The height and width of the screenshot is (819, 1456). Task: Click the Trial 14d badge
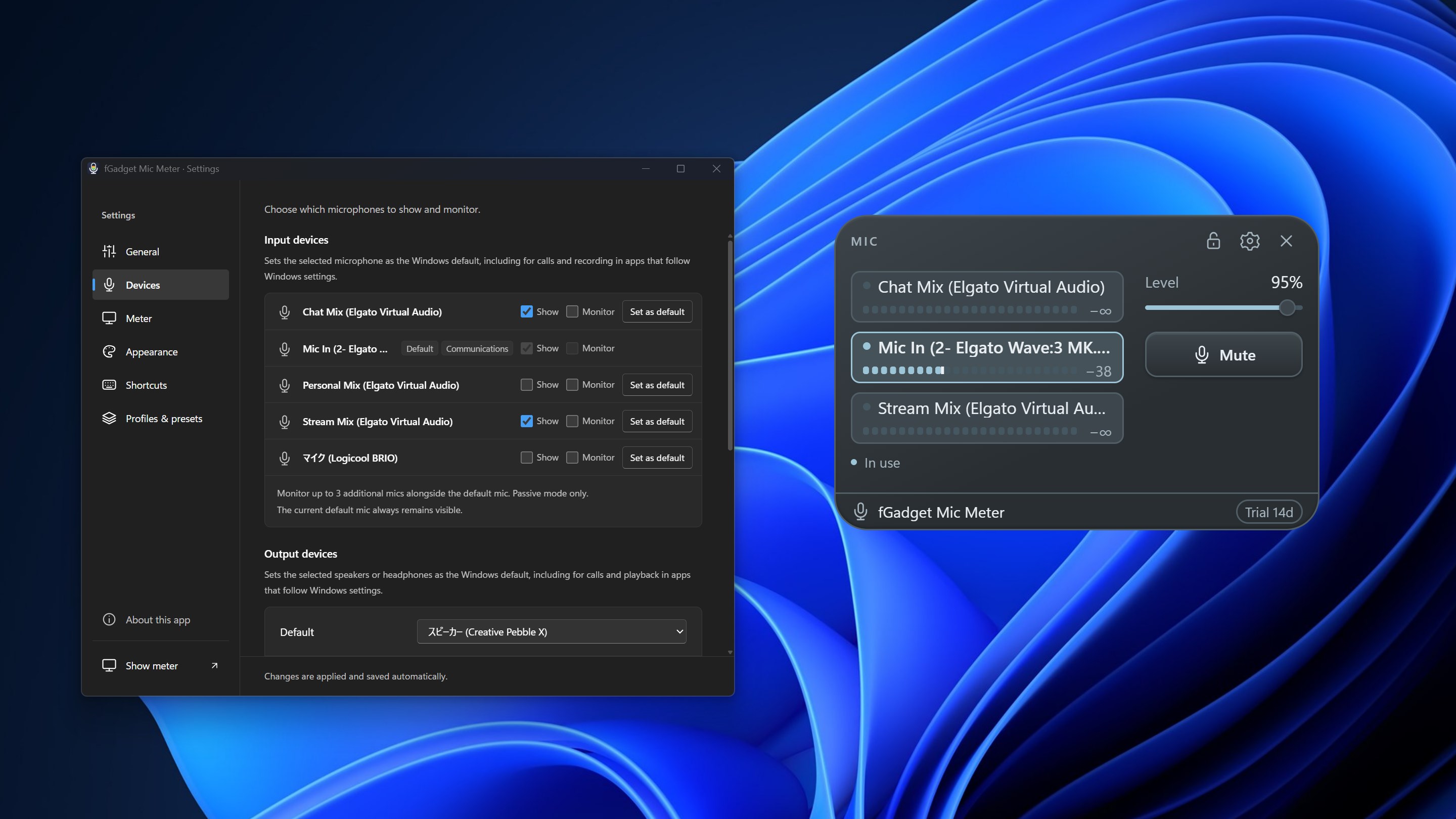coord(1268,512)
